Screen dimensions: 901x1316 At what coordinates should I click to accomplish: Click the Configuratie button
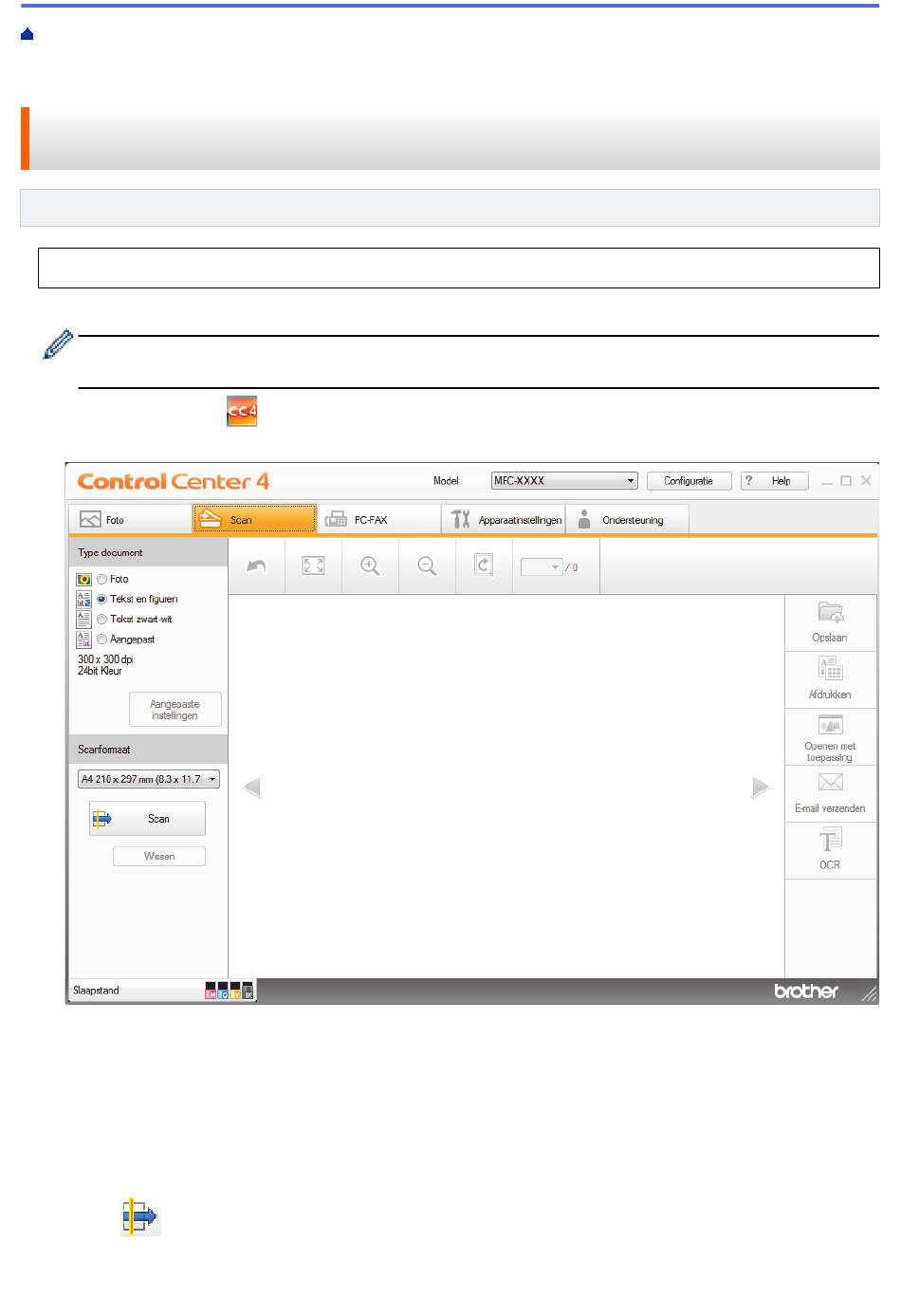tap(689, 481)
